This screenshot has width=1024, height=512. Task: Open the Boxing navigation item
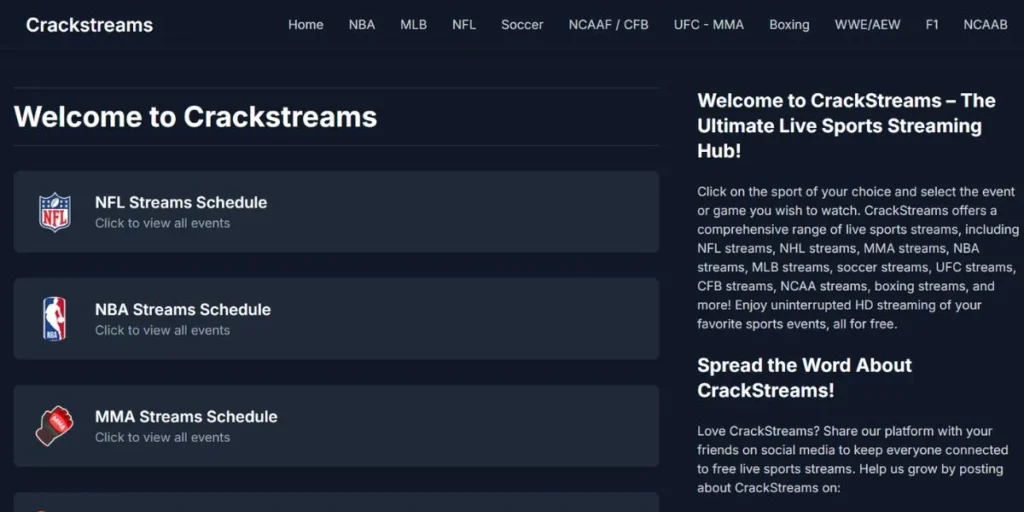(789, 25)
